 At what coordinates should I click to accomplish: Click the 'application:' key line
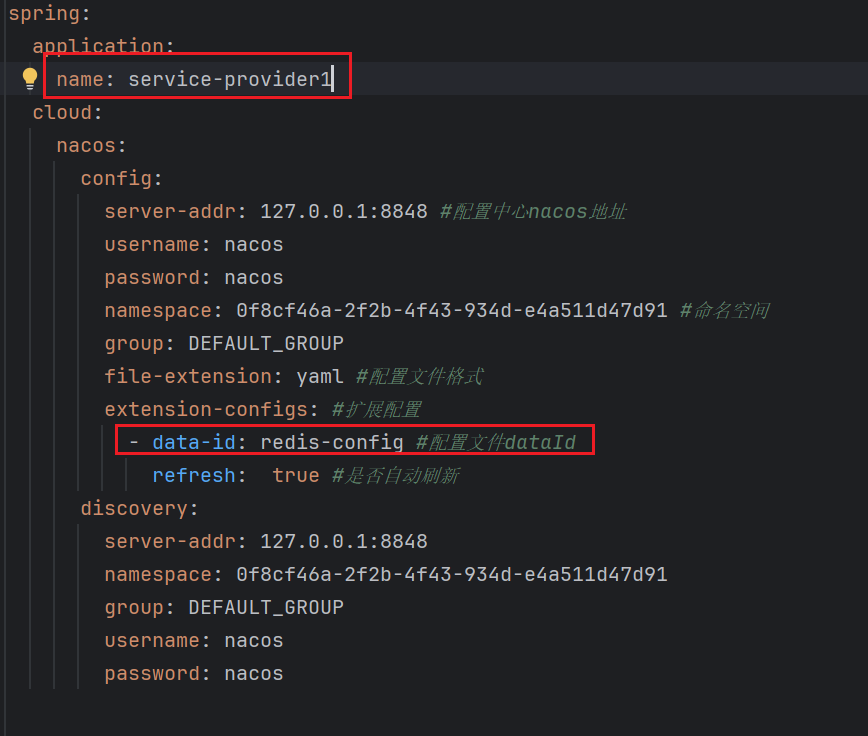tap(104, 46)
